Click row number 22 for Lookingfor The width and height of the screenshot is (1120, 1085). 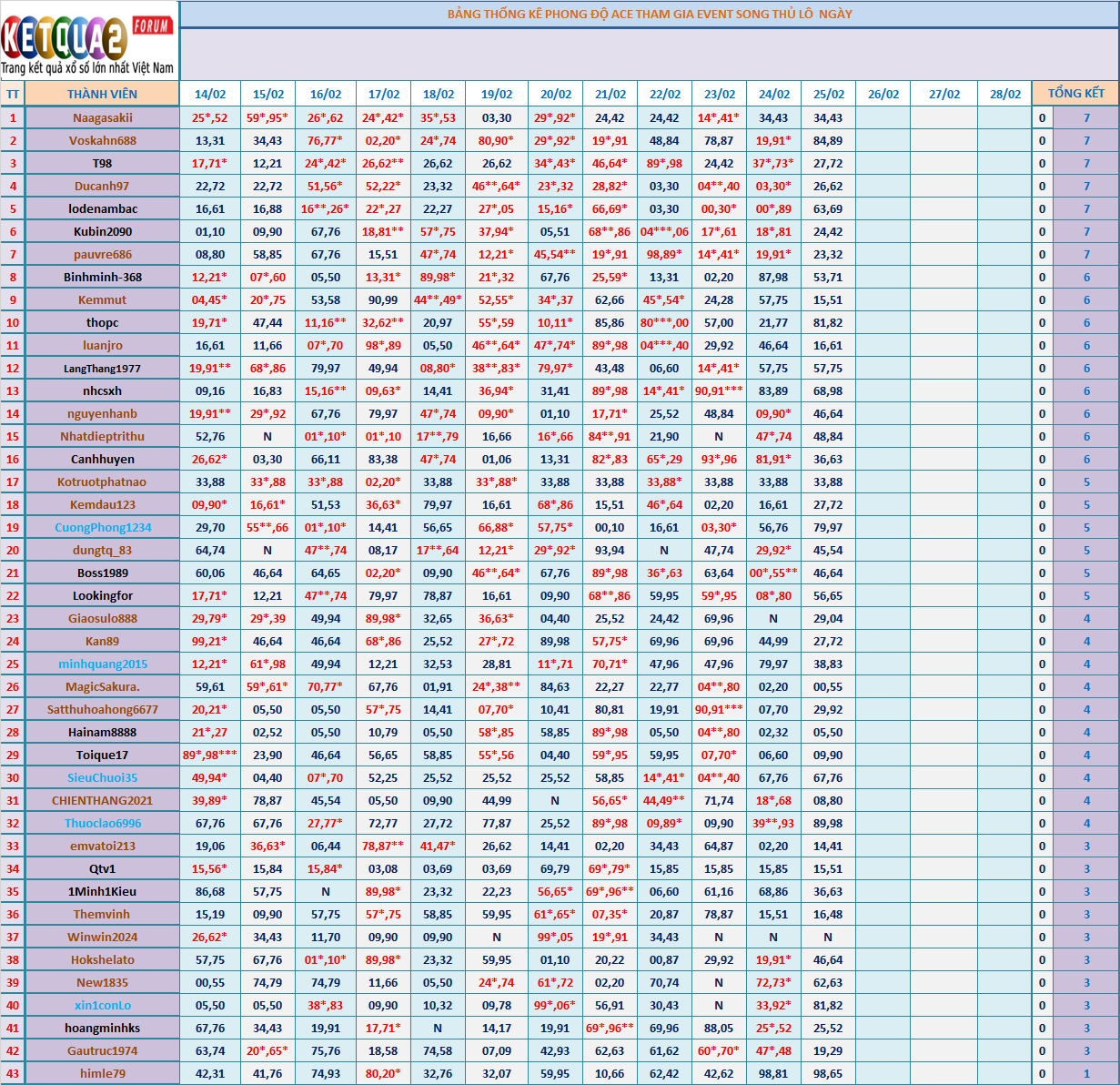[x=13, y=595]
